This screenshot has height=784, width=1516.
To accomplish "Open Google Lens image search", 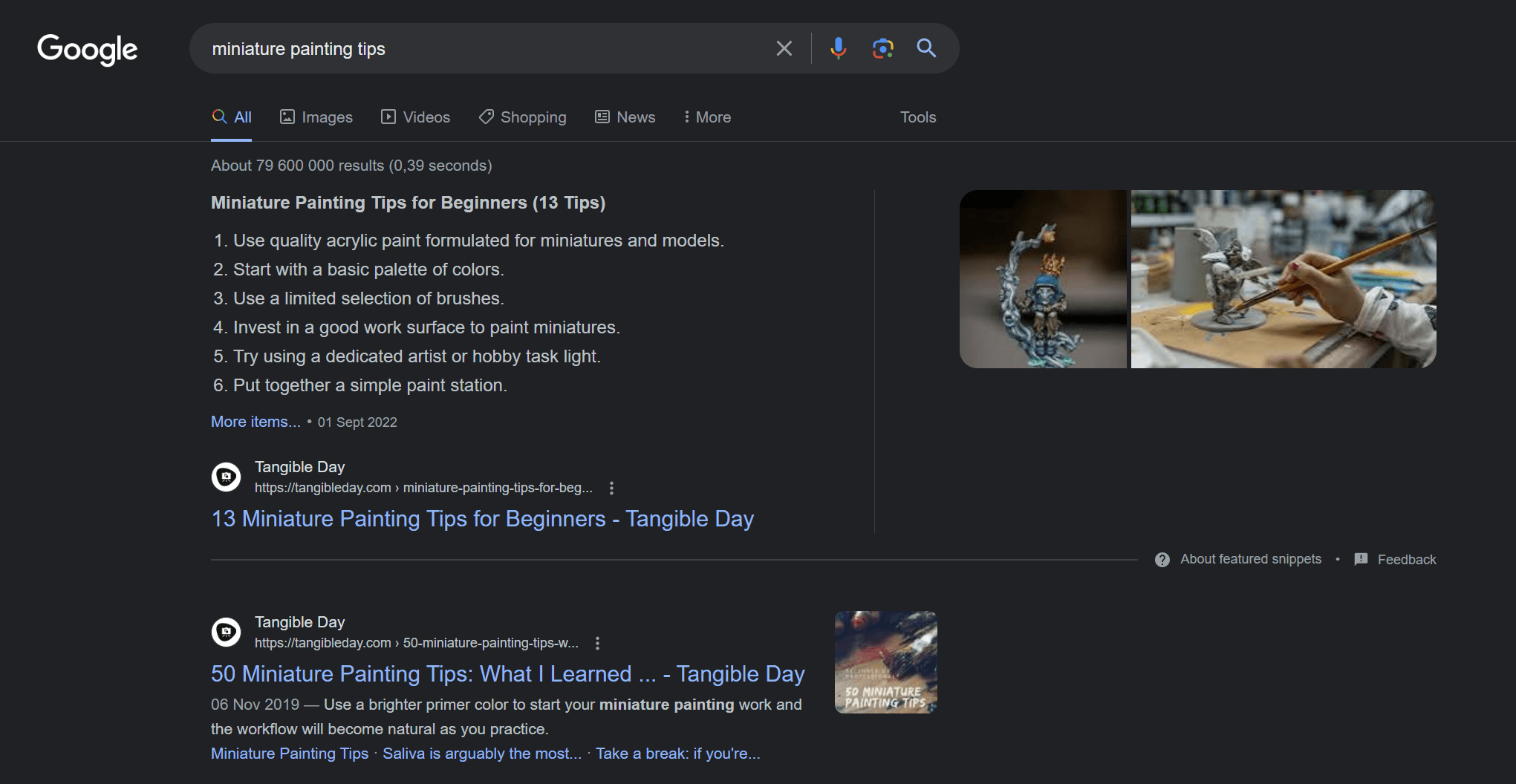I will (882, 49).
